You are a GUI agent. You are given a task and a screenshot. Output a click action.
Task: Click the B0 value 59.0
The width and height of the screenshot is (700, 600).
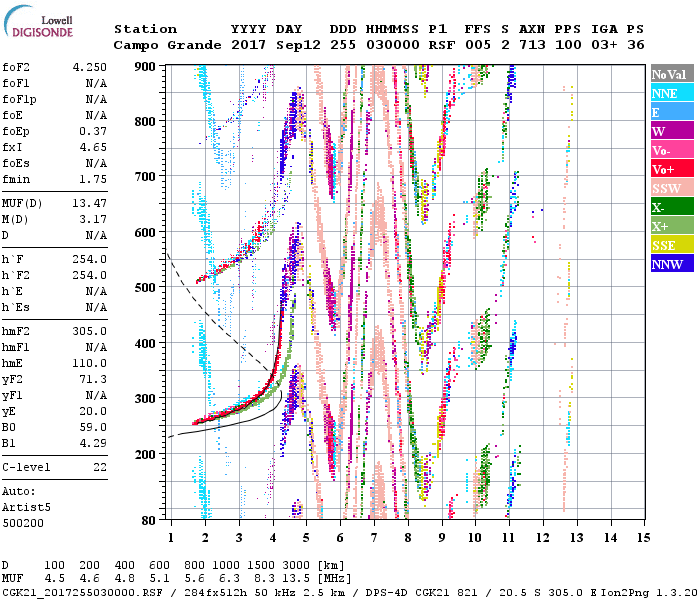pyautogui.click(x=93, y=428)
